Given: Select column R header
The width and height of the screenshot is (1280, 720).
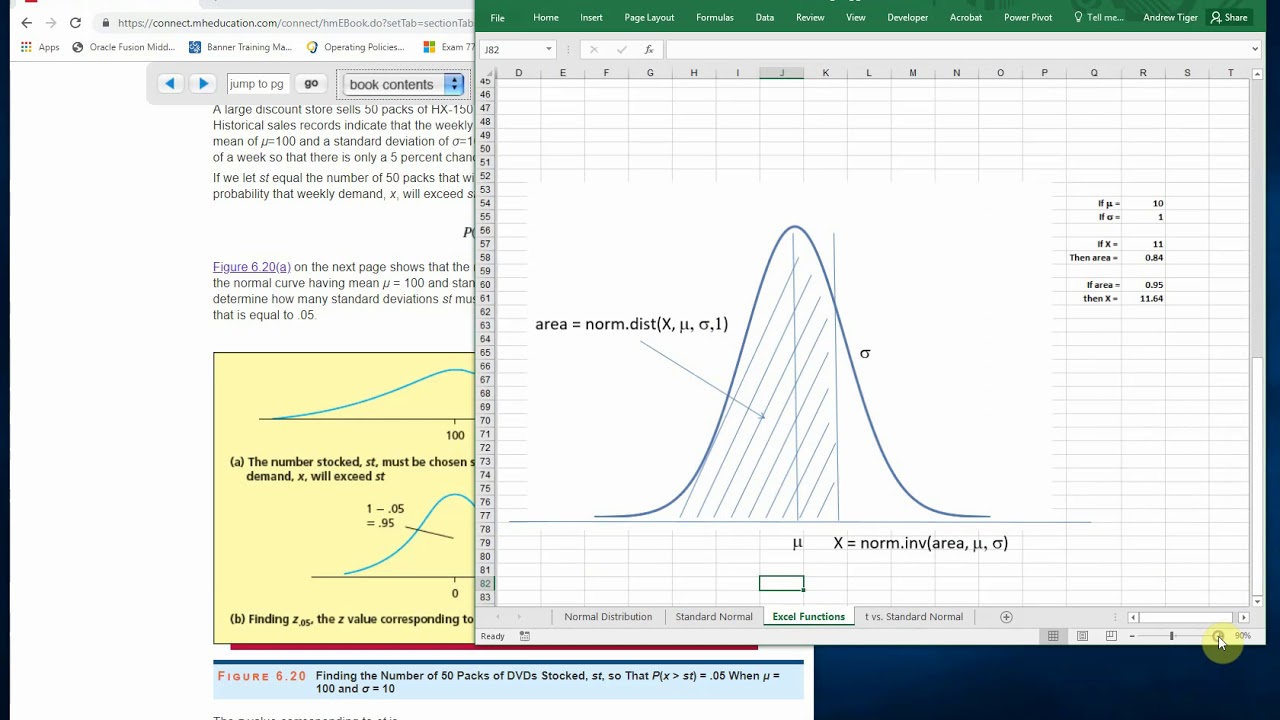Looking at the screenshot, I should 1143,73.
